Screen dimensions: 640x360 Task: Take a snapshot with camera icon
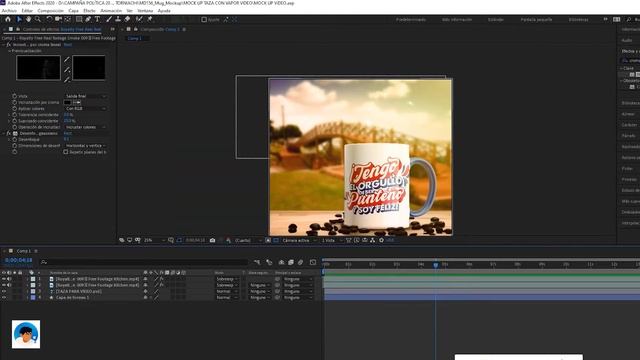212,240
